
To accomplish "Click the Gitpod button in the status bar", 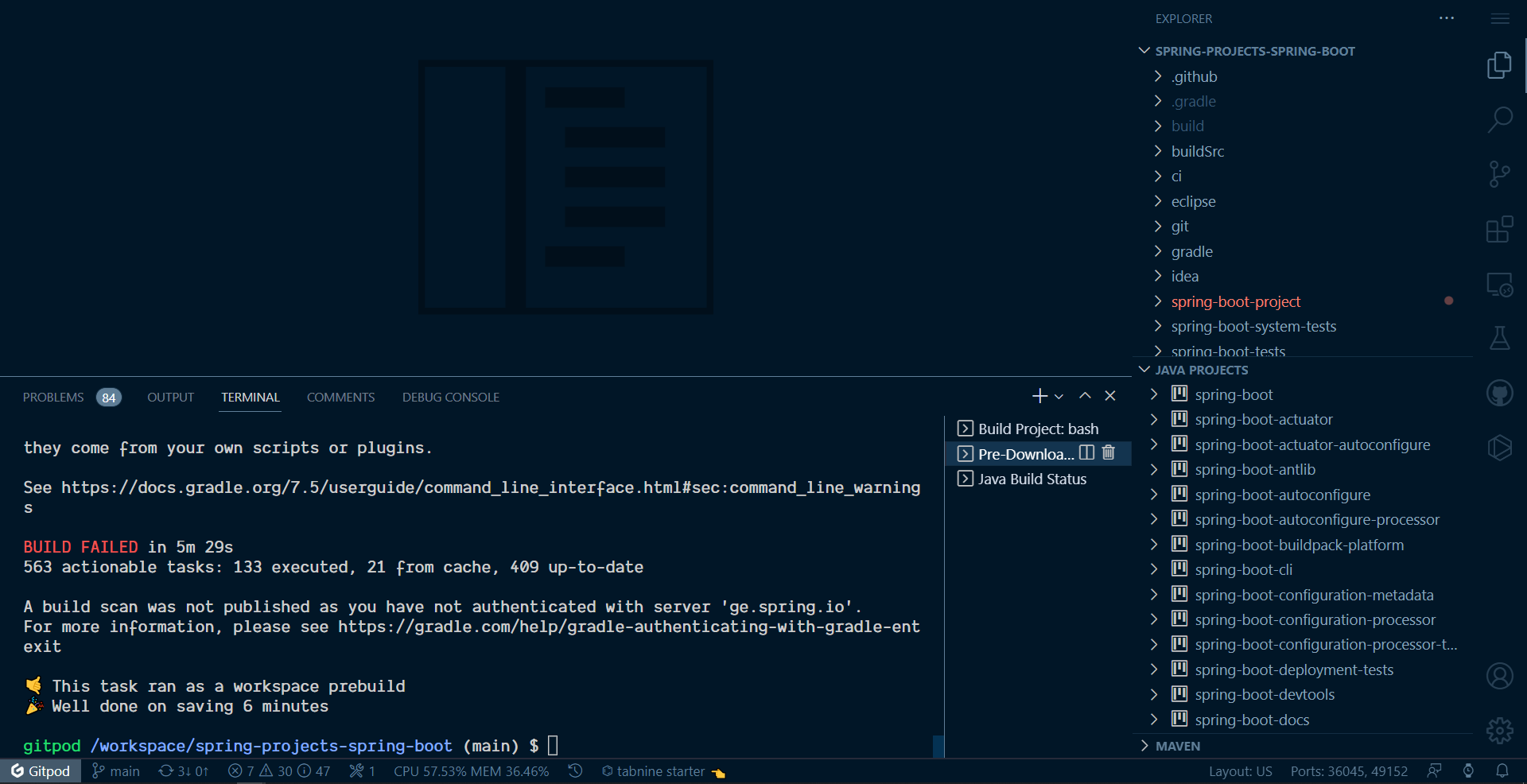I will pyautogui.click(x=41, y=770).
